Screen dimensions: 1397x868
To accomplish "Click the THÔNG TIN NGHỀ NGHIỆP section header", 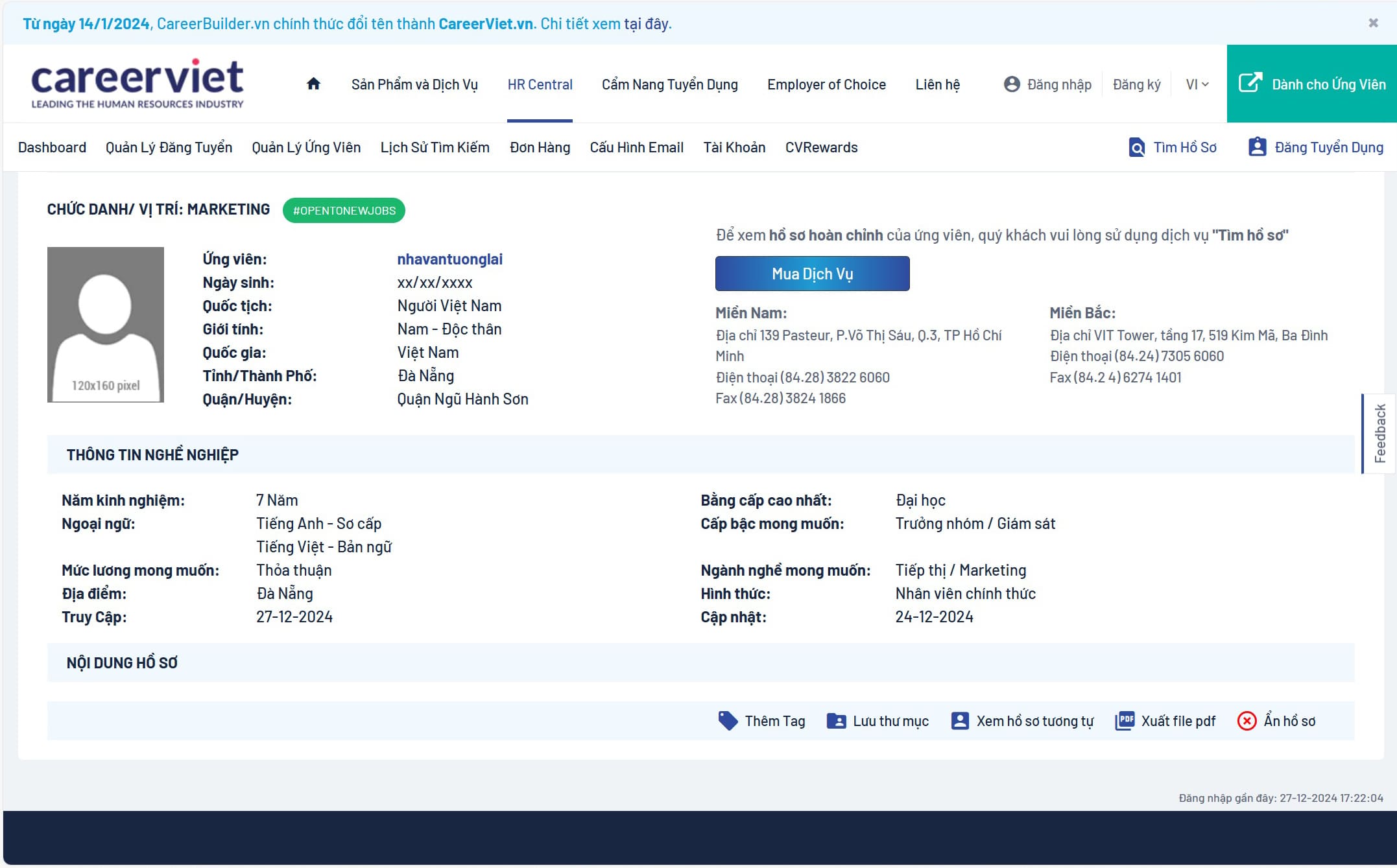I will pyautogui.click(x=700, y=454).
